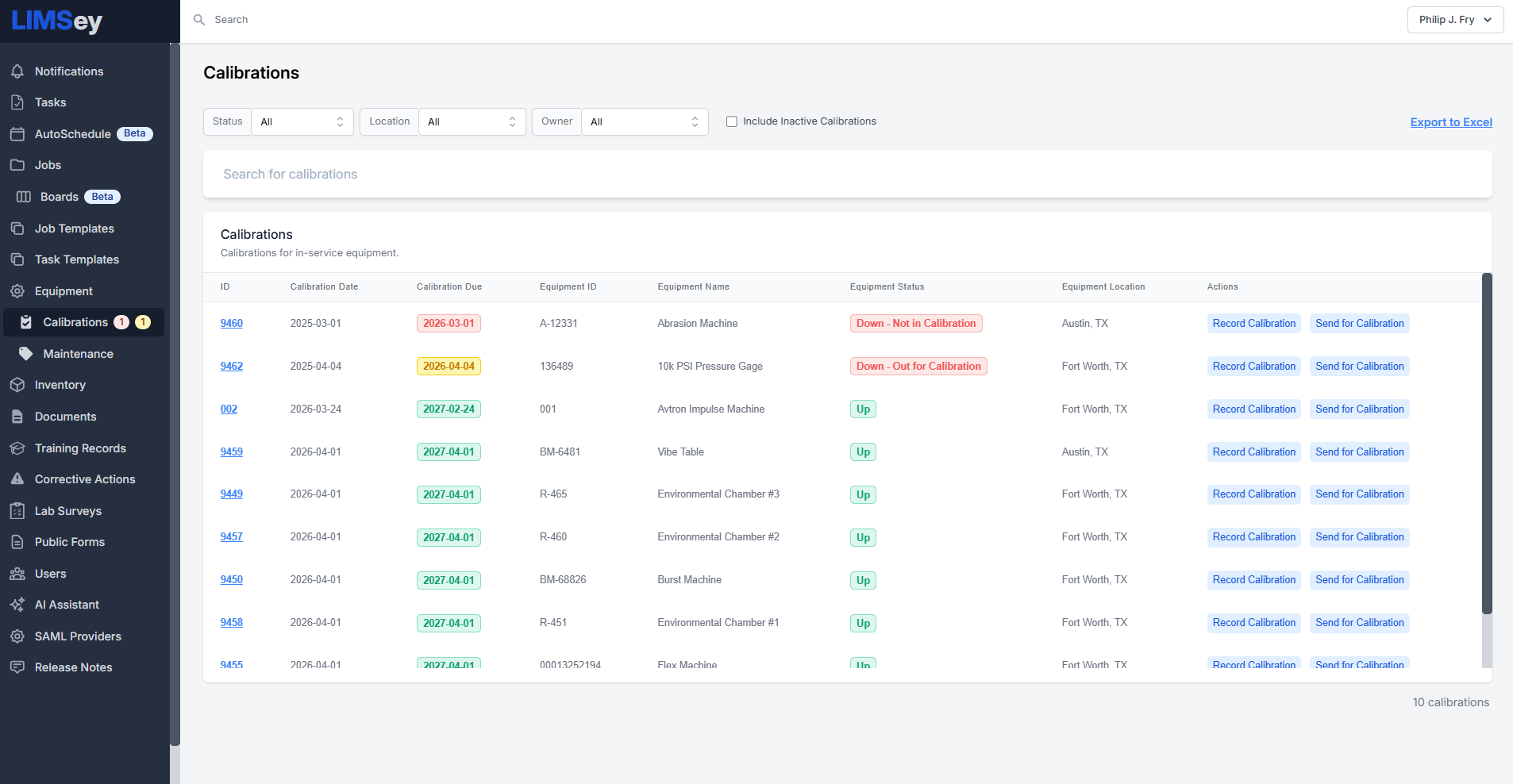Go to Training Records in sidebar
This screenshot has width=1513, height=784.
(x=80, y=448)
